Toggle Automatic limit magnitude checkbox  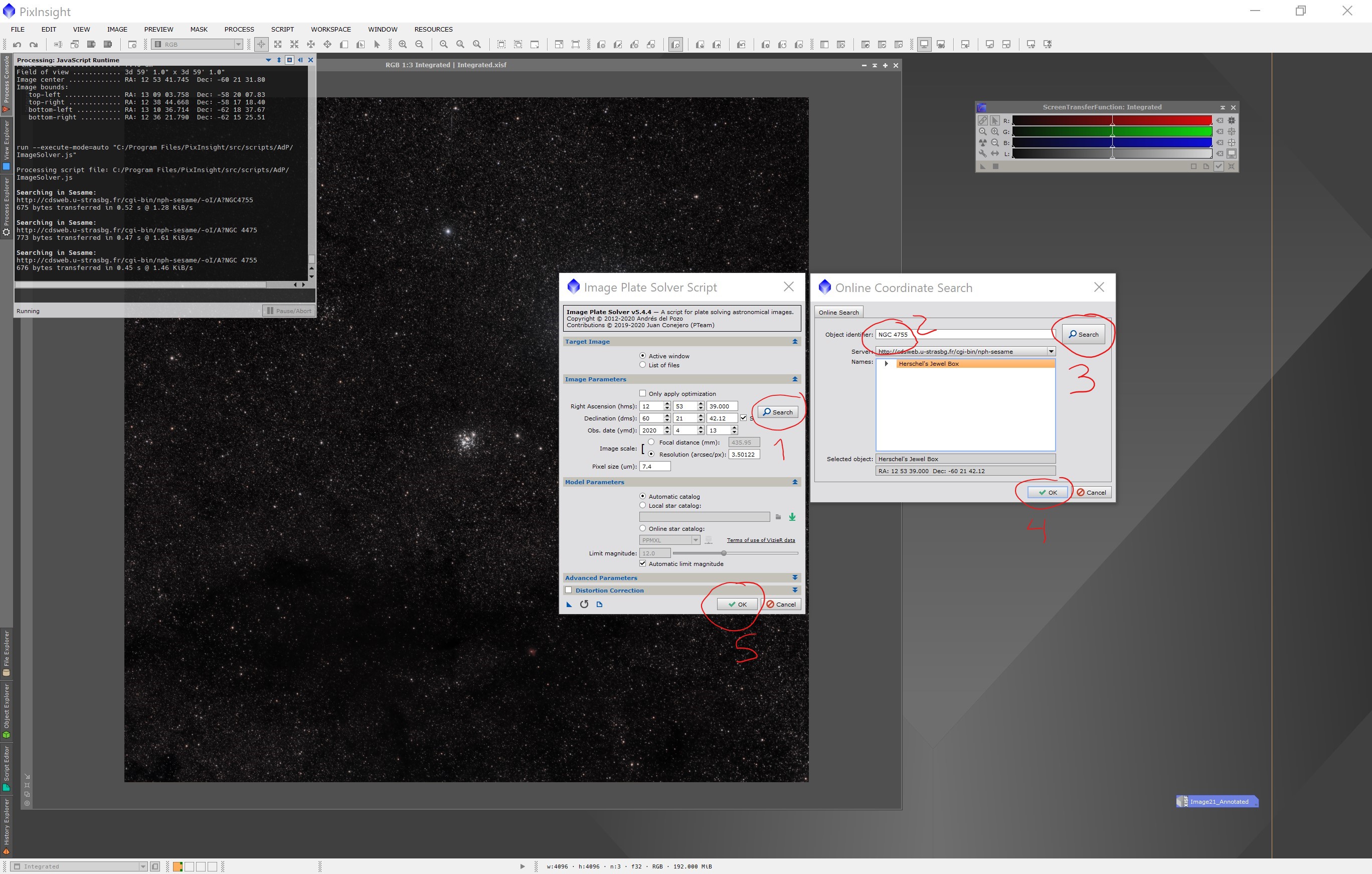pos(643,564)
